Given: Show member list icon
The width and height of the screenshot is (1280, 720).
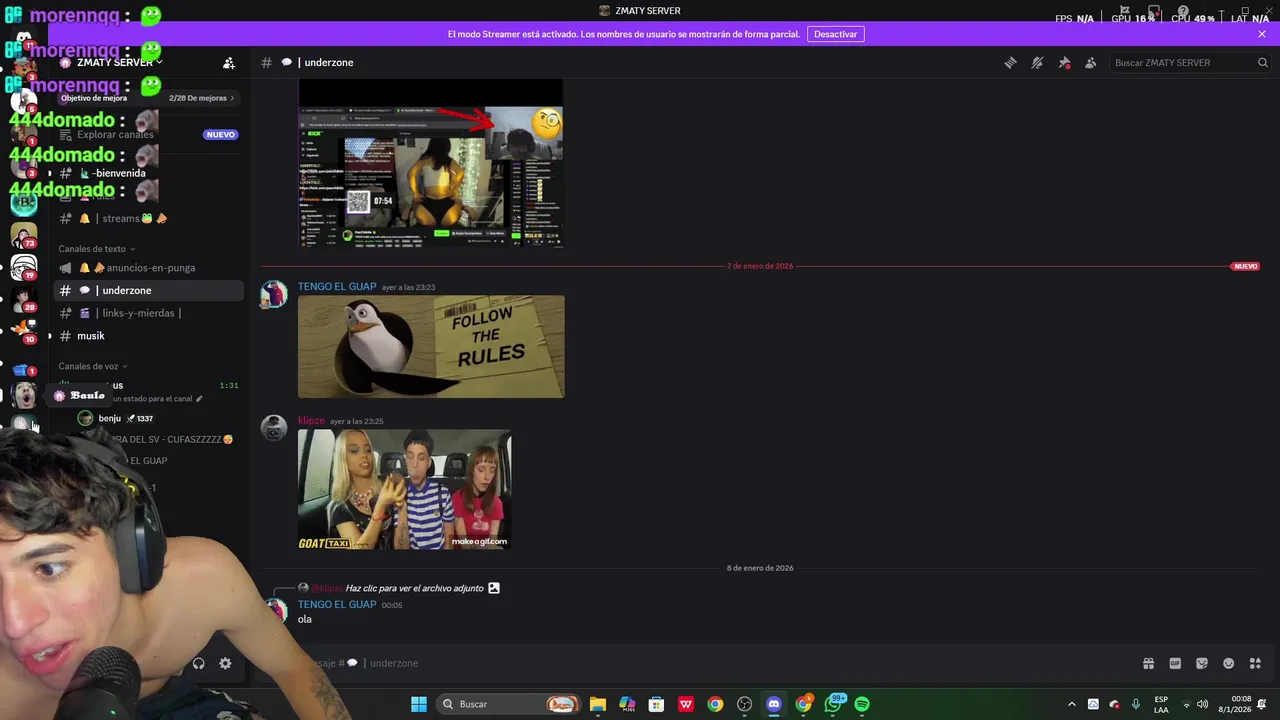Looking at the screenshot, I should point(1091,62).
